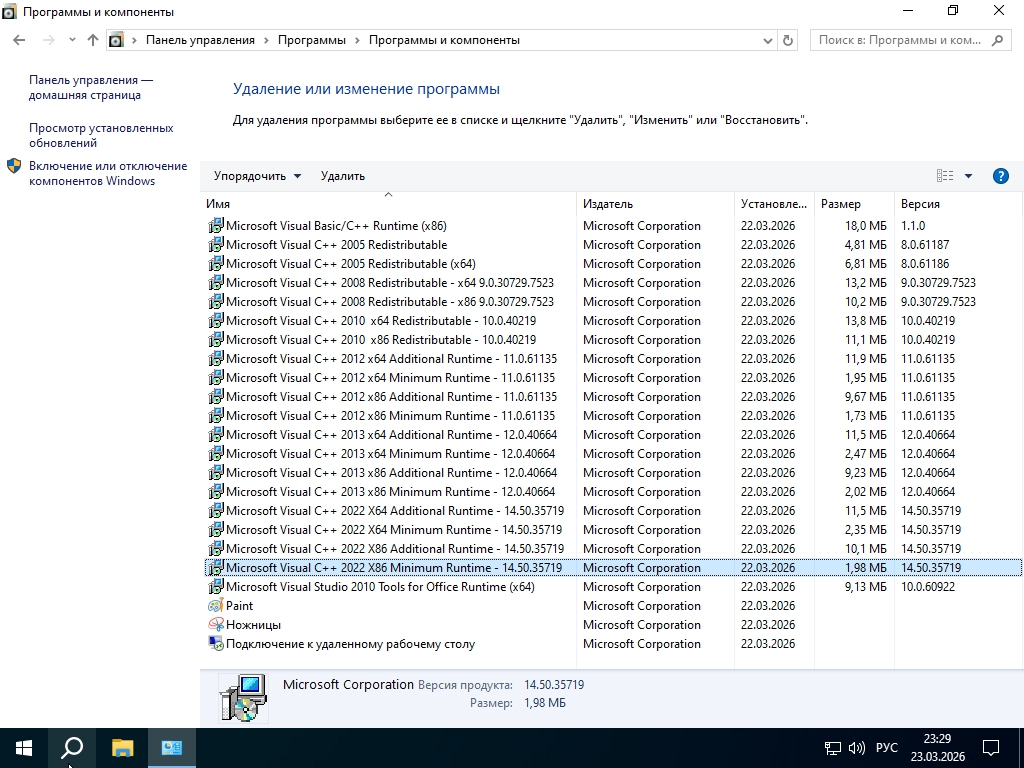Viewport: 1024px width, 768px height.
Task: Go up one level with the Up arrow
Action: [93, 40]
